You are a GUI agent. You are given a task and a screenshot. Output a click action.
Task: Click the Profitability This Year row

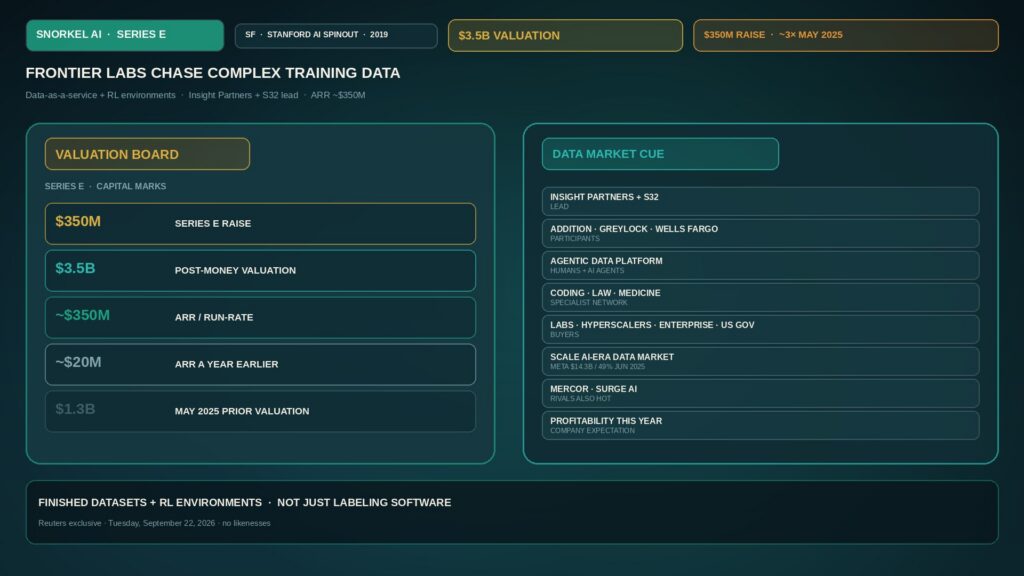pos(760,425)
